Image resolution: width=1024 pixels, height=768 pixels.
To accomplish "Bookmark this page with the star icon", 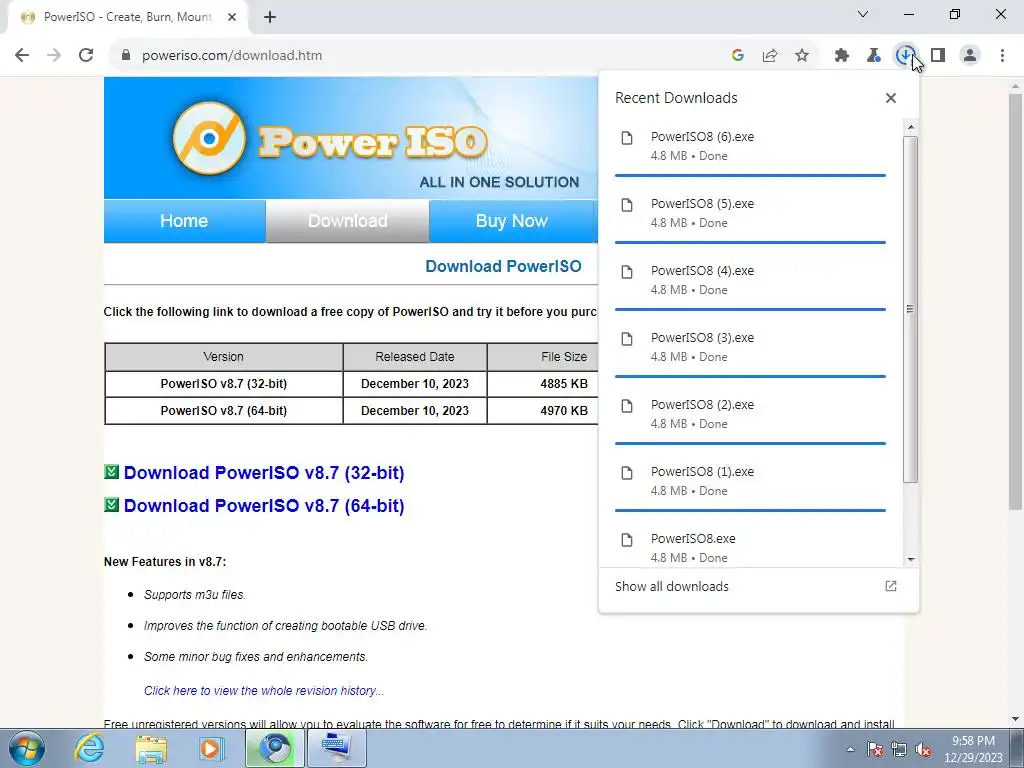I will click(x=802, y=56).
